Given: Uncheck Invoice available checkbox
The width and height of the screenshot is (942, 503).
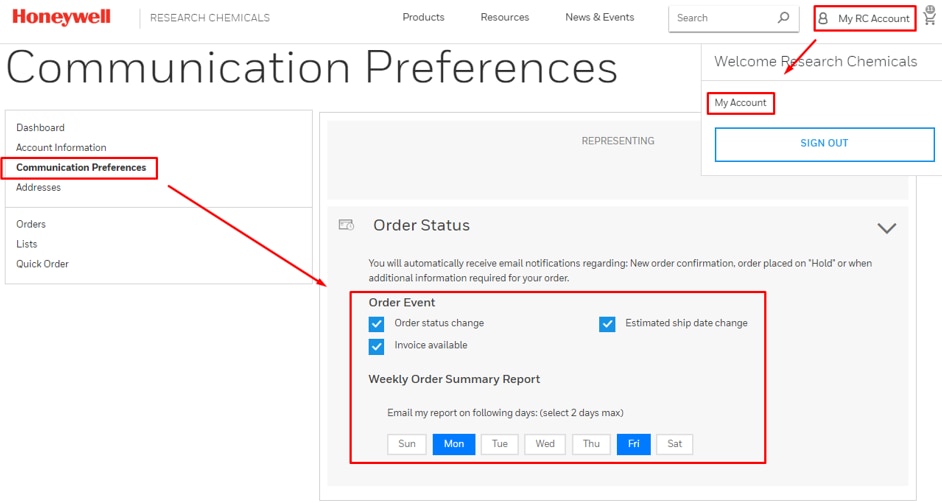Looking at the screenshot, I should pyautogui.click(x=376, y=346).
